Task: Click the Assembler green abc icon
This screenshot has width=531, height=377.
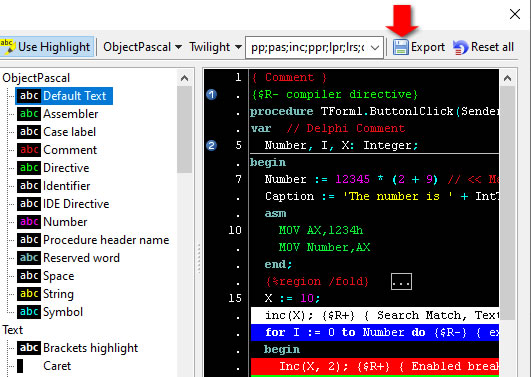Action: click(x=29, y=114)
